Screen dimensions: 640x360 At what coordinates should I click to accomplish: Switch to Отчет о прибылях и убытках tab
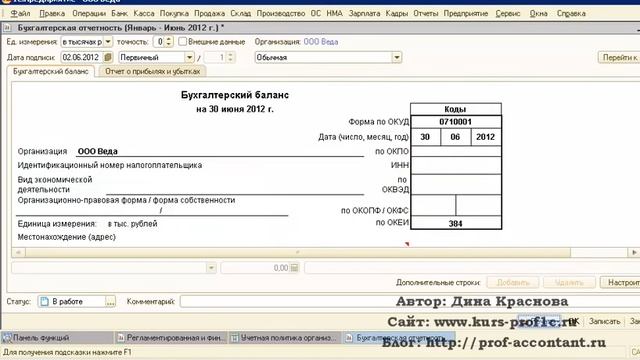click(153, 71)
